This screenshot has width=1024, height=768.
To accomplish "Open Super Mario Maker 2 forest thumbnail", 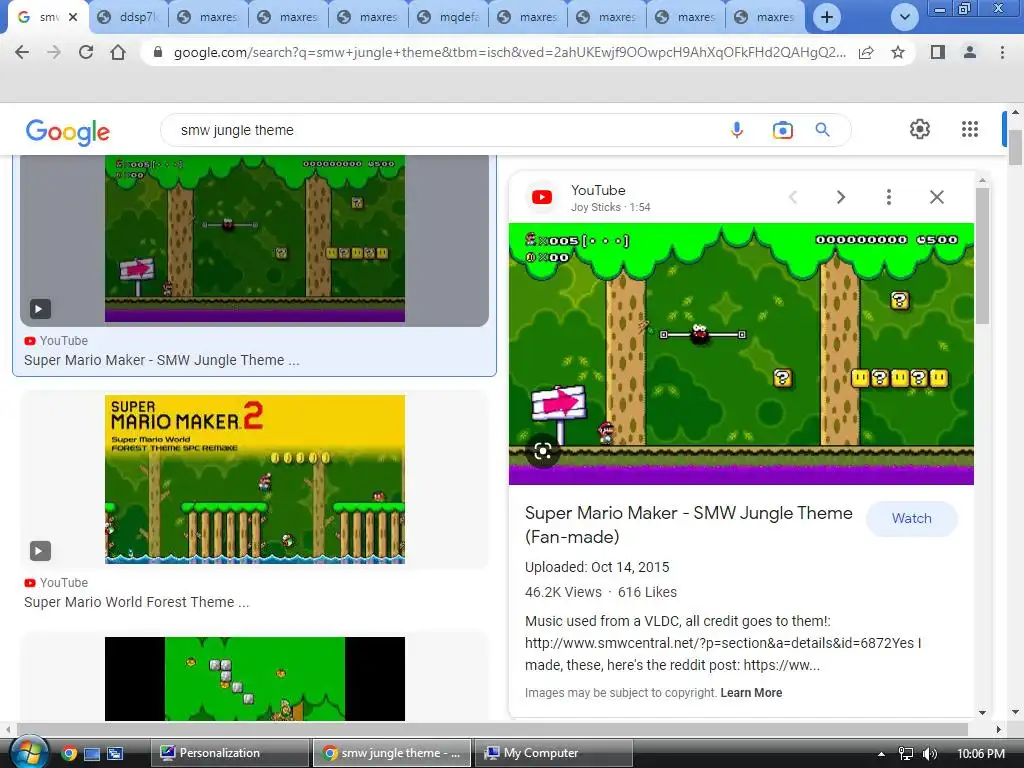I will click(255, 479).
